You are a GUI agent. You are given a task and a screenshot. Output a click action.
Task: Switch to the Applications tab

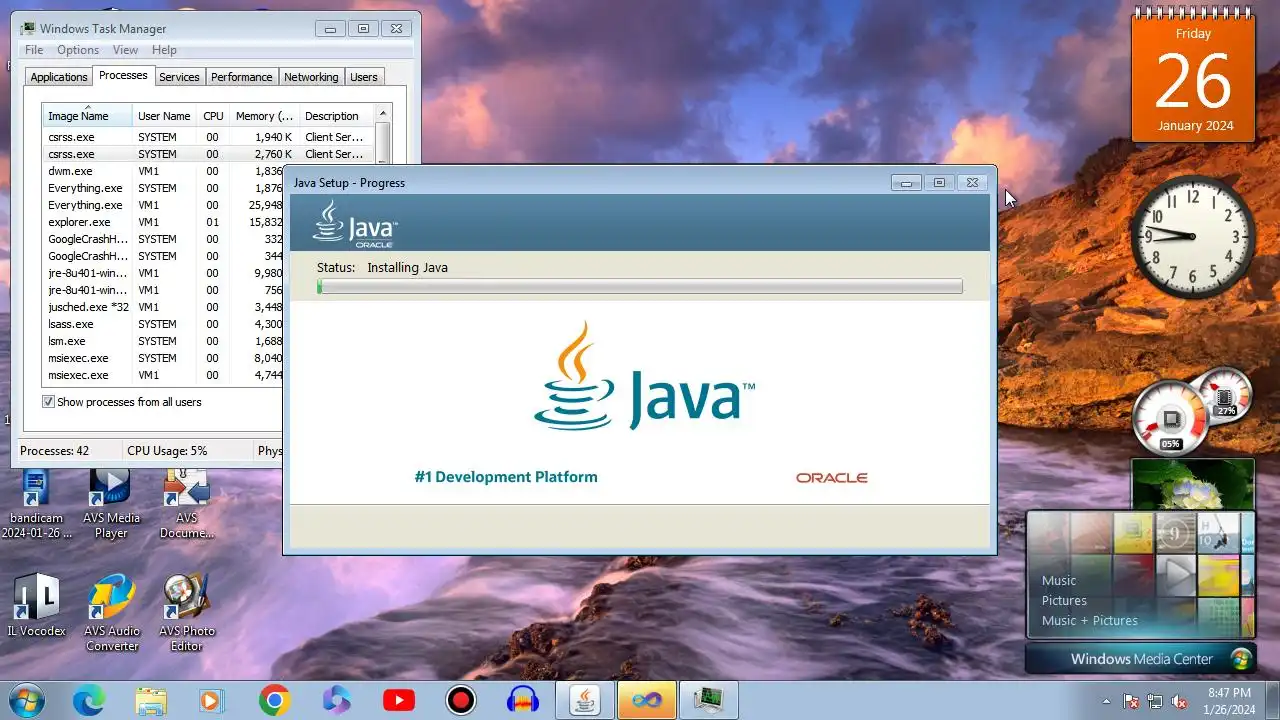tap(59, 77)
